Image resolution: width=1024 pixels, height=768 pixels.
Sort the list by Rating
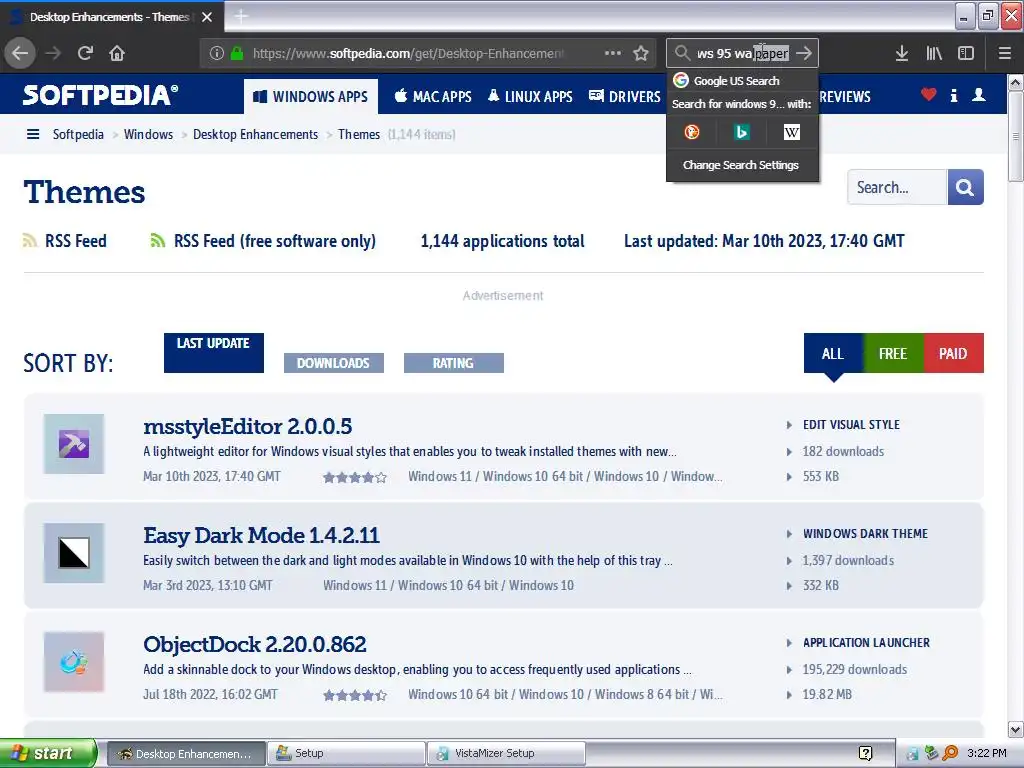(454, 363)
